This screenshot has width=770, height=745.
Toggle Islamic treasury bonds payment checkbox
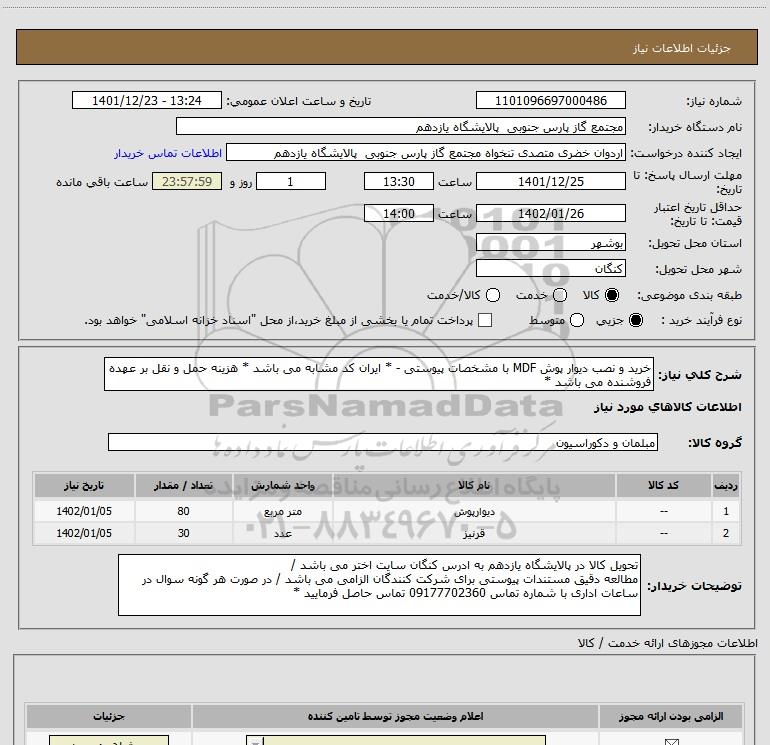pos(485,320)
